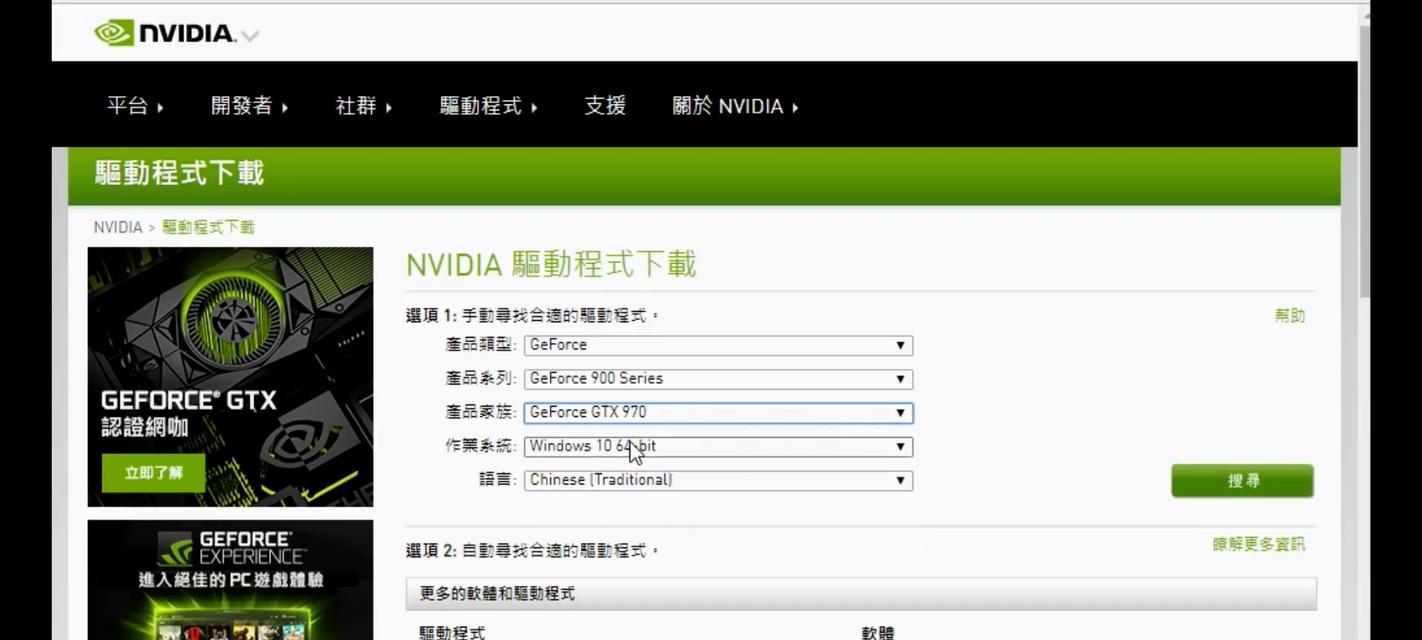Open the 作業系統 Windows 10 64-bit dropdown
Image resolution: width=1422 pixels, height=640 pixels.
tap(718, 447)
